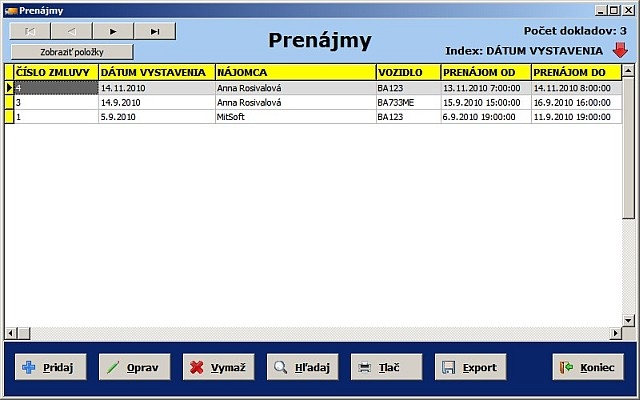Click rental start 13.11.2010 7:00:00
The image size is (640, 400).
coord(486,88)
